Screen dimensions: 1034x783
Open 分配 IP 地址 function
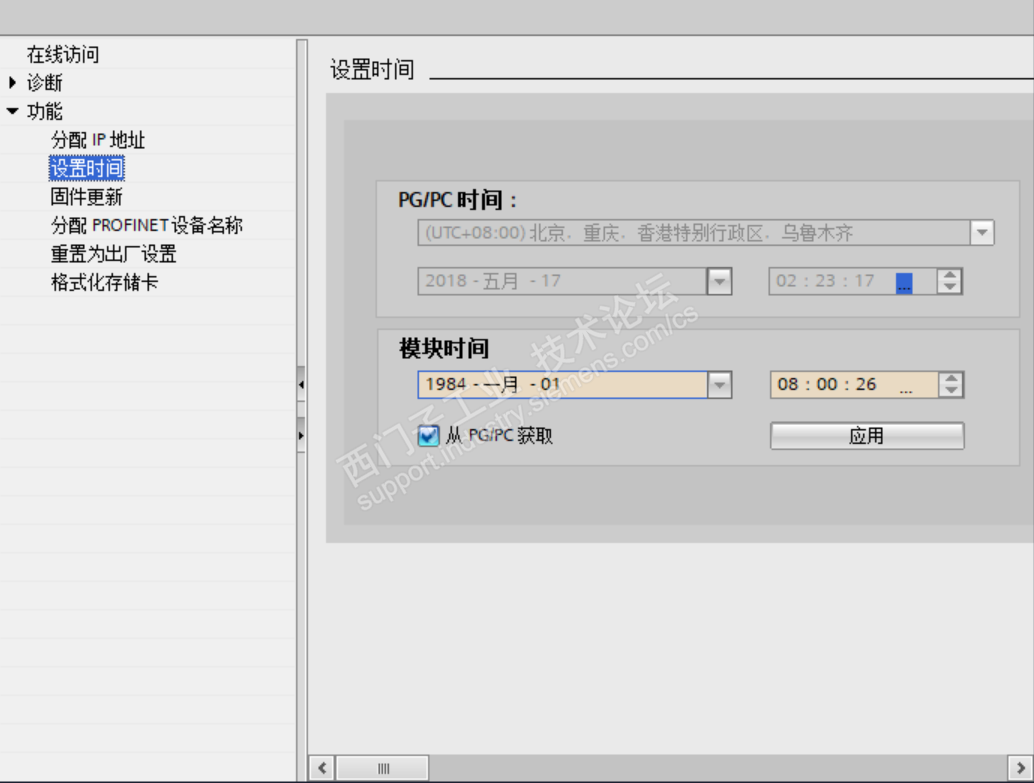pyautogui.click(x=98, y=140)
